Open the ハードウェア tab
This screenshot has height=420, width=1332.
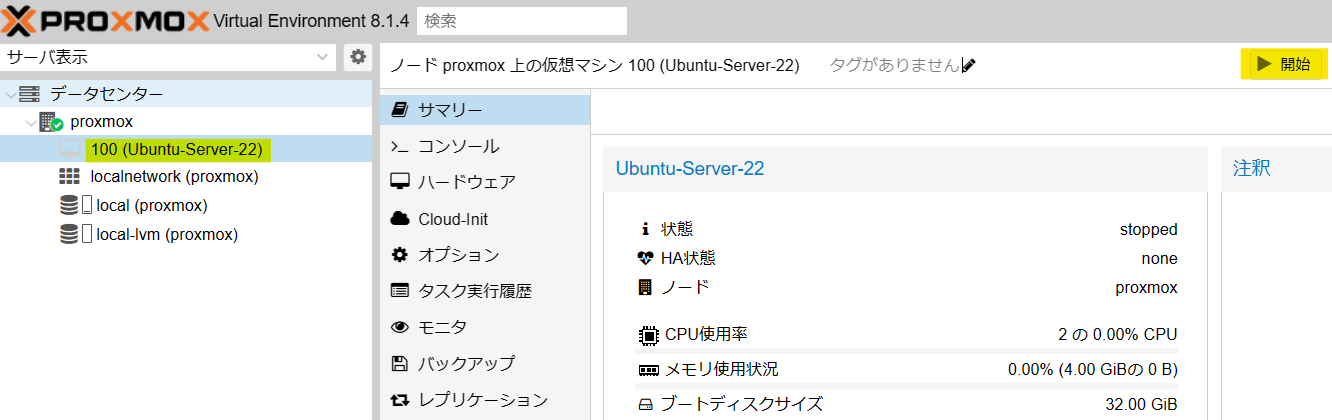(x=486, y=182)
